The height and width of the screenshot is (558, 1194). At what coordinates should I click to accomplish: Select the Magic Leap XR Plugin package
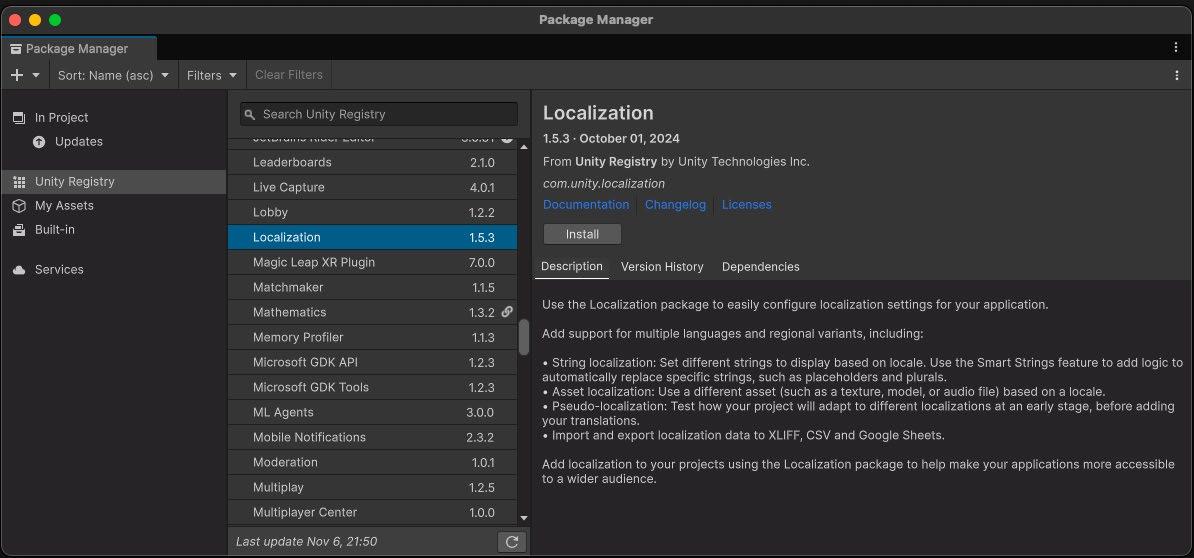click(x=372, y=262)
